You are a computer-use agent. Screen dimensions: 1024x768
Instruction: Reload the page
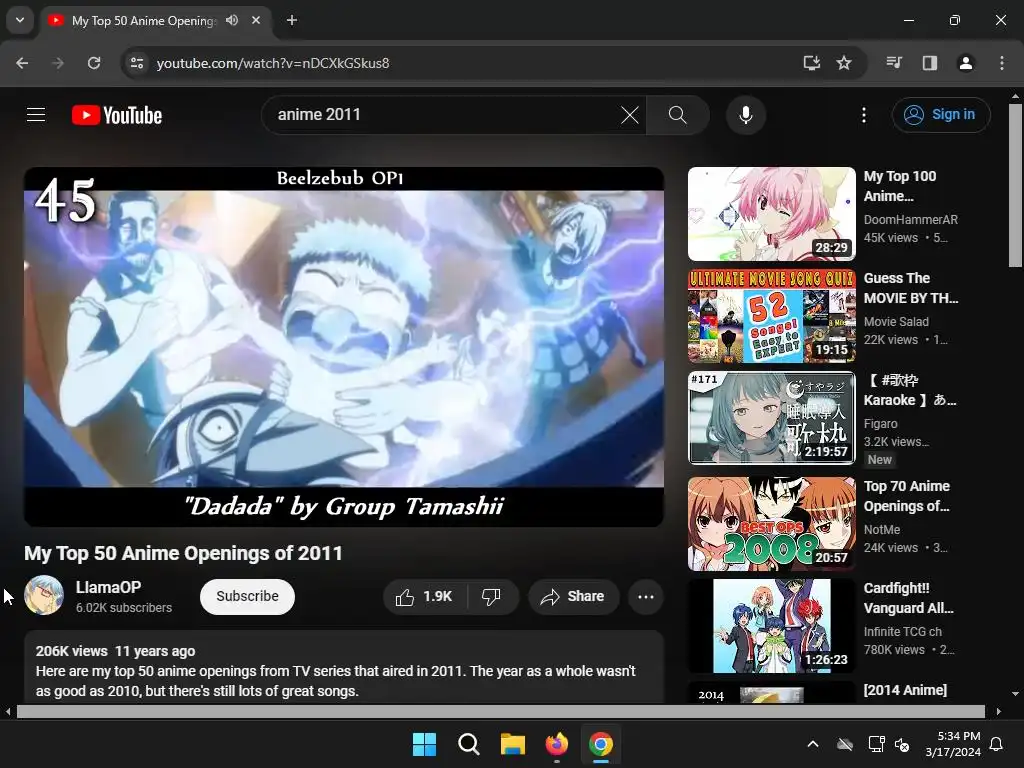click(94, 63)
